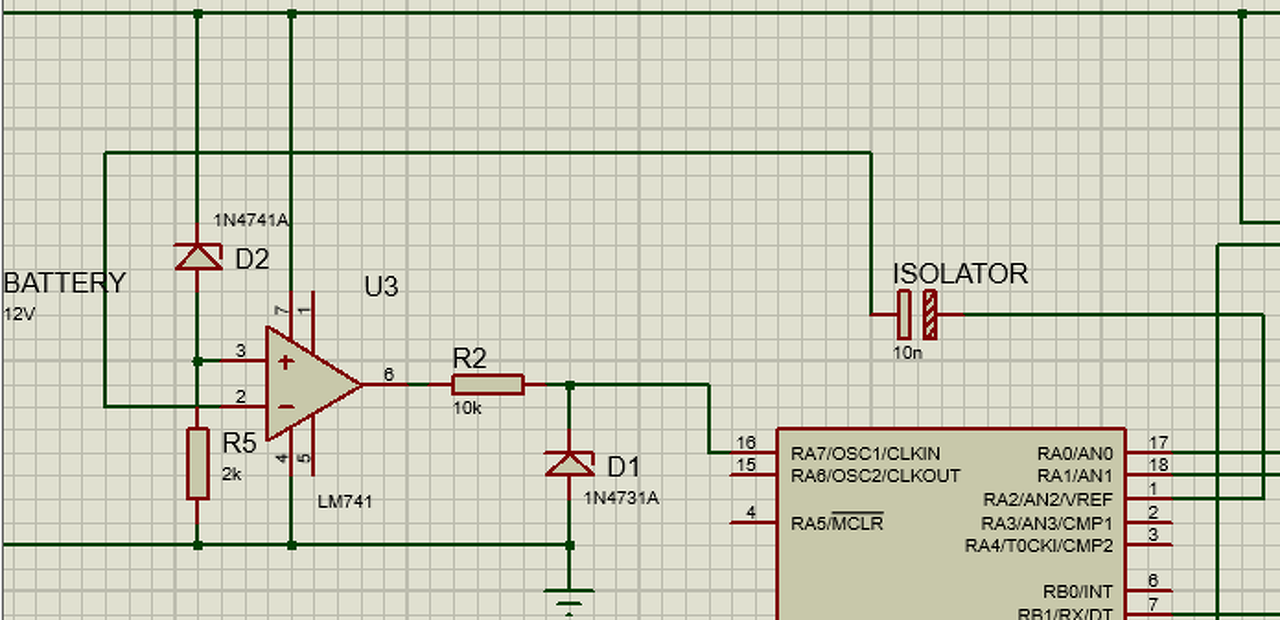Image resolution: width=1280 pixels, height=620 pixels.
Task: Select the BATTERY label
Action: (x=65, y=283)
